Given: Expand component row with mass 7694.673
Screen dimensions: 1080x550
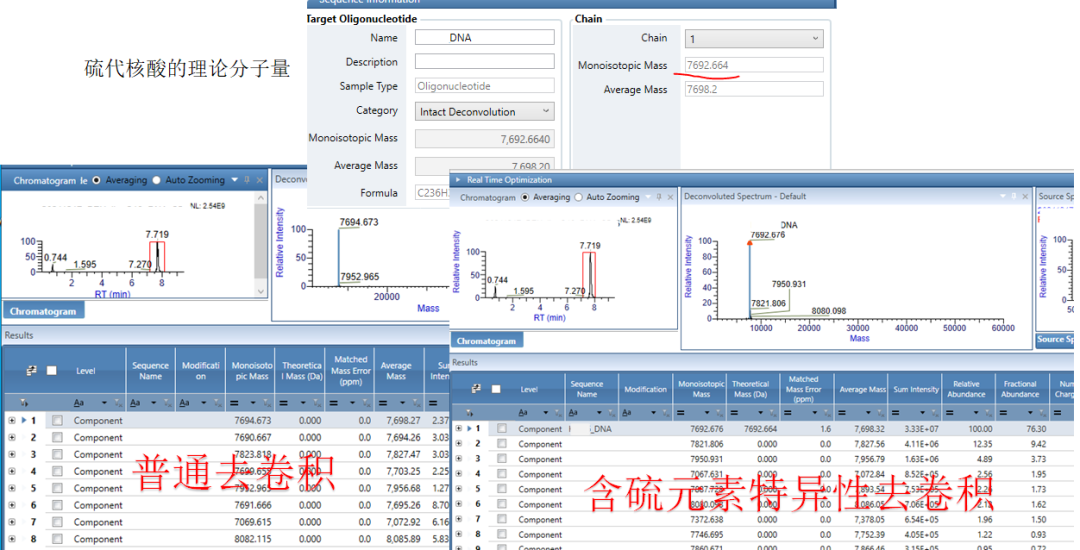Looking at the screenshot, I should point(12,421).
